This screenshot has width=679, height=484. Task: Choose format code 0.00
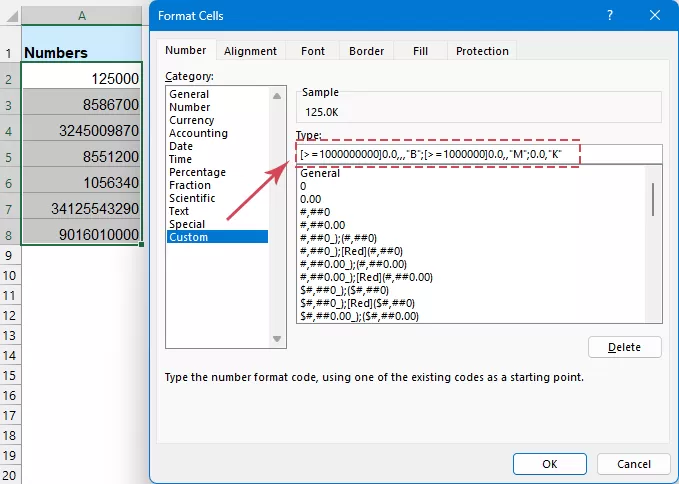click(471, 199)
